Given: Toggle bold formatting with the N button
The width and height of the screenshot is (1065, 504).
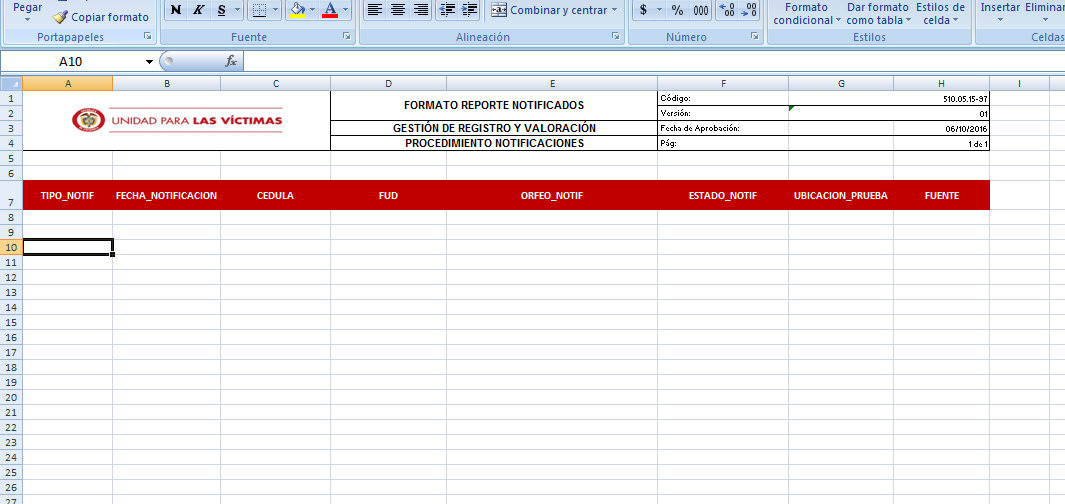Looking at the screenshot, I should point(176,10).
